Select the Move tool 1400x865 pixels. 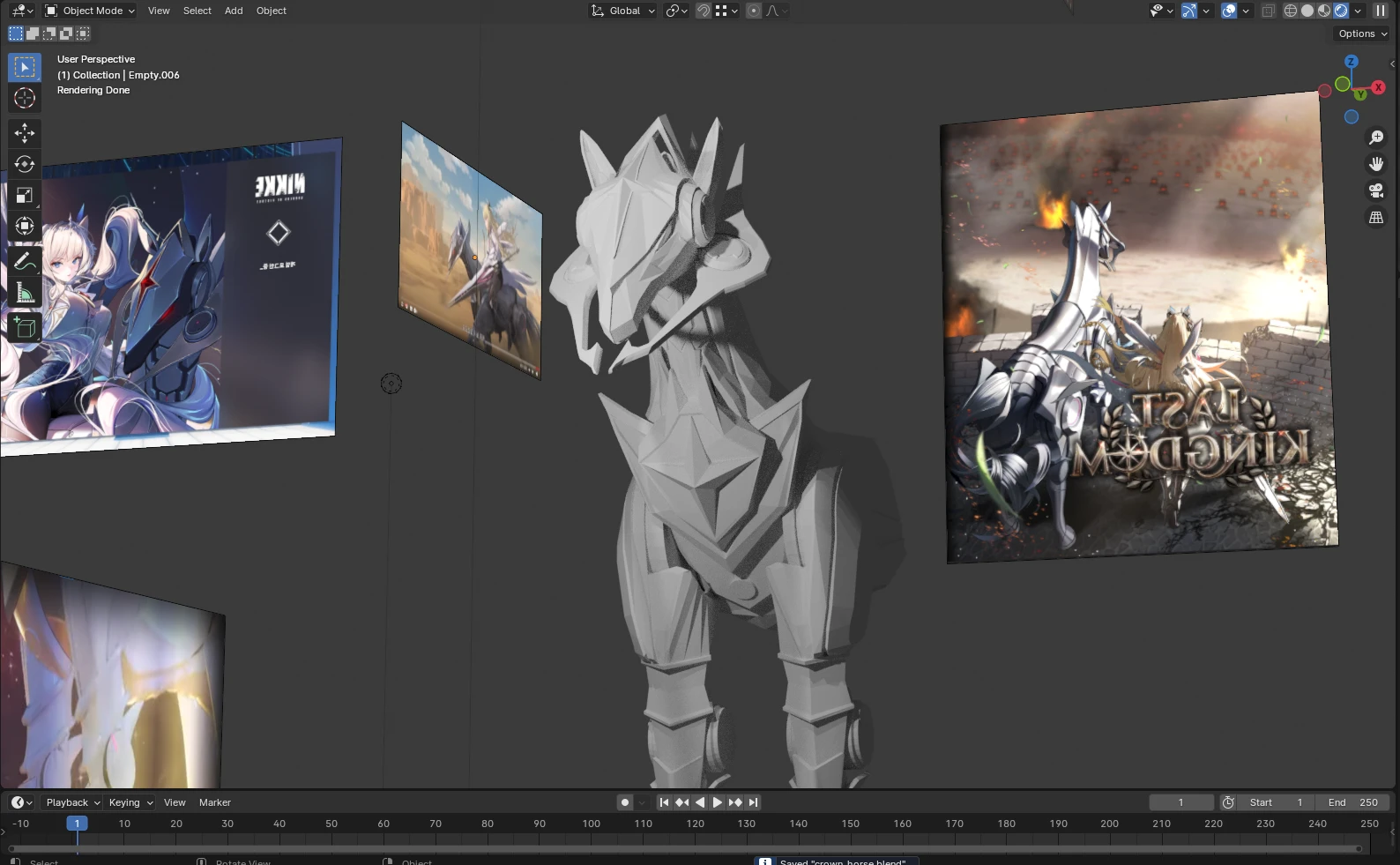pos(25,133)
